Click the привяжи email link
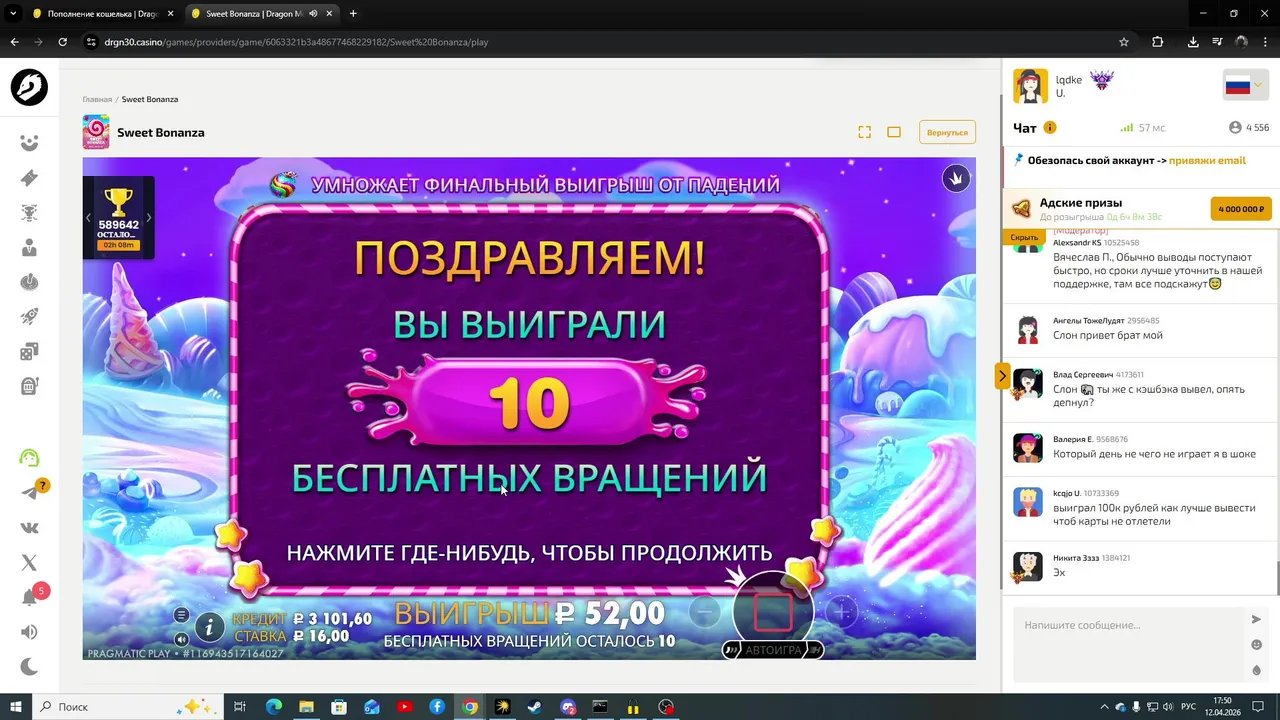 point(1207,160)
